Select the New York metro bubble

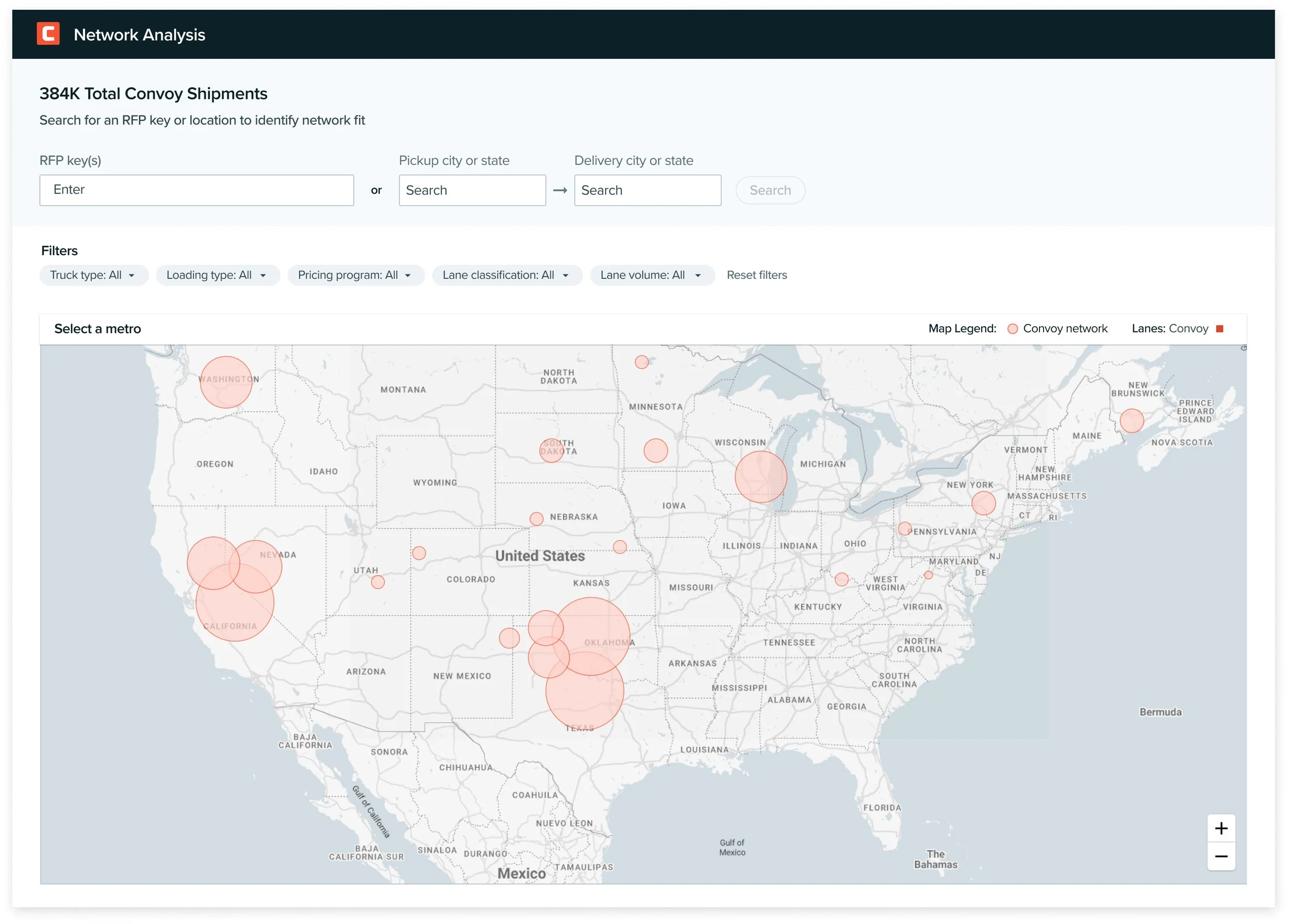983,503
